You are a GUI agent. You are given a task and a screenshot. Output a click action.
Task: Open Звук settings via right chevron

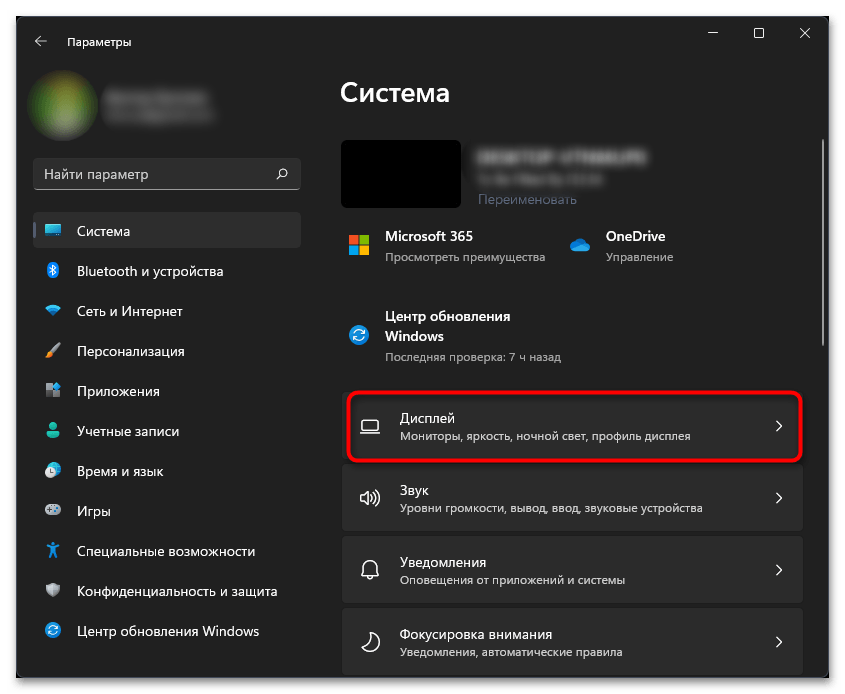pos(779,498)
